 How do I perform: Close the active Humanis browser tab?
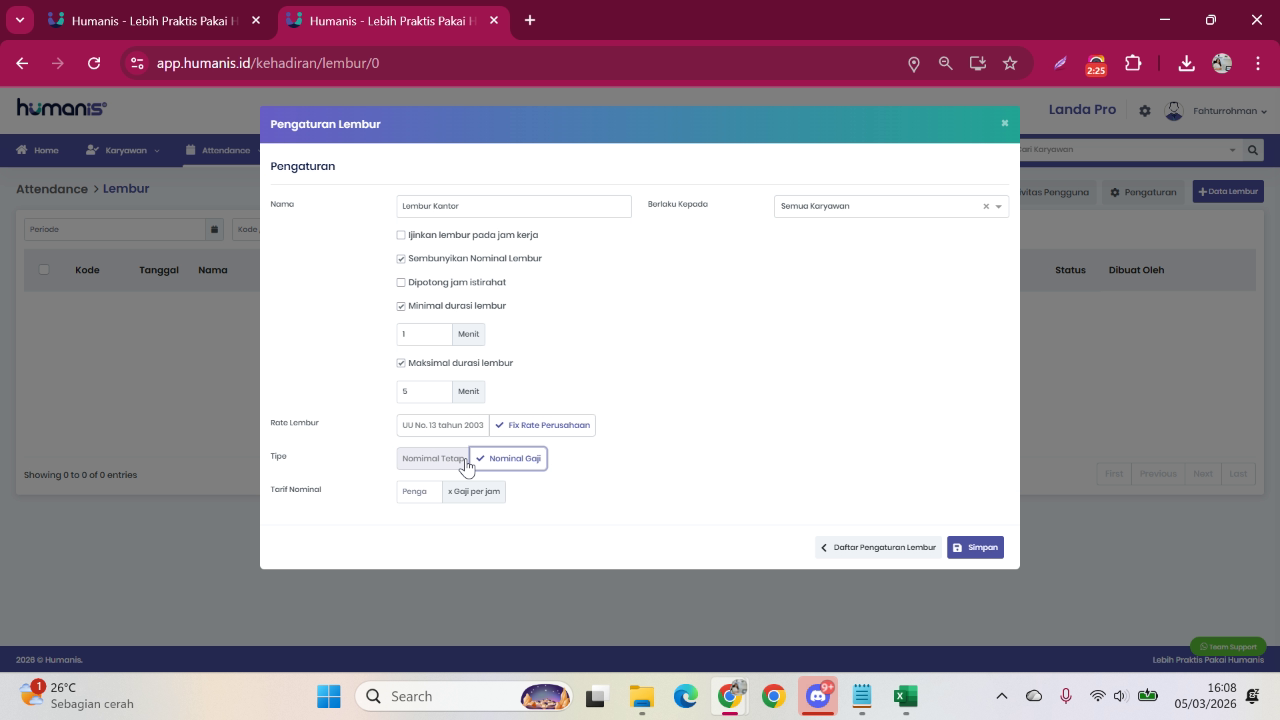click(494, 20)
